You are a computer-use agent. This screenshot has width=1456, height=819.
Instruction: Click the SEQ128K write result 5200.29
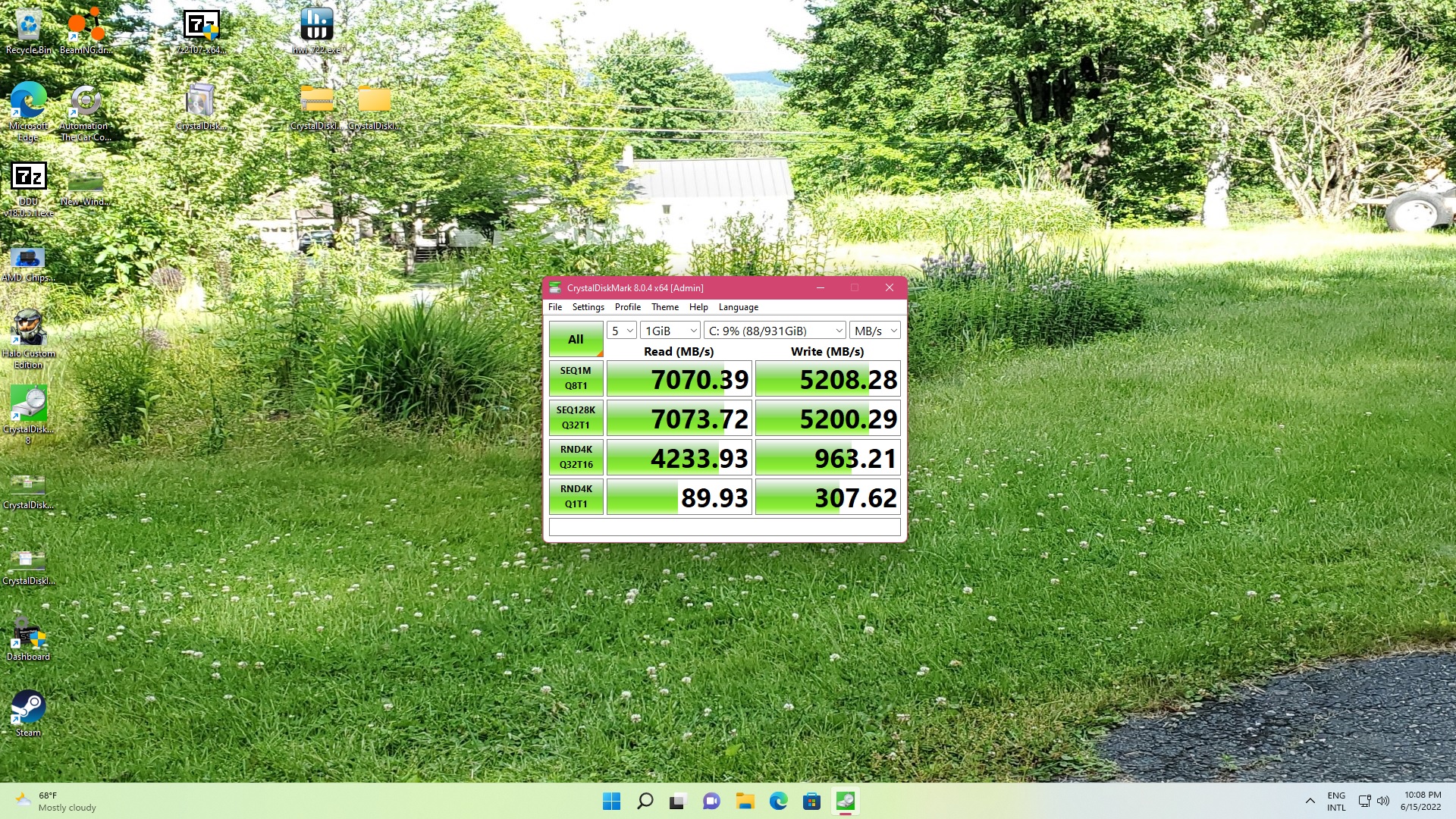pyautogui.click(x=828, y=418)
